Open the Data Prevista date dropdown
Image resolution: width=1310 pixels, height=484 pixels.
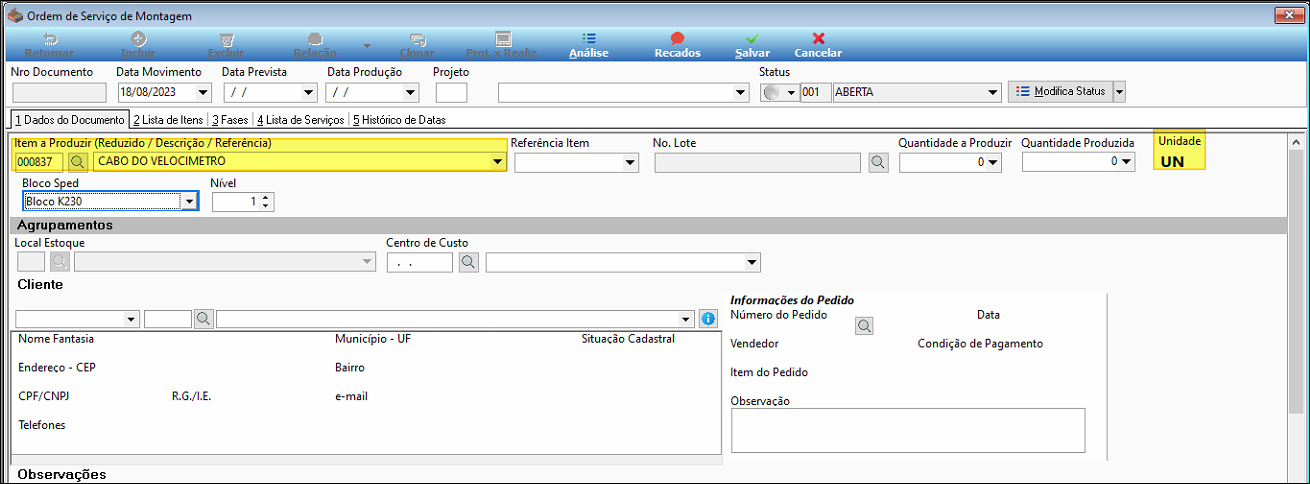(x=309, y=93)
